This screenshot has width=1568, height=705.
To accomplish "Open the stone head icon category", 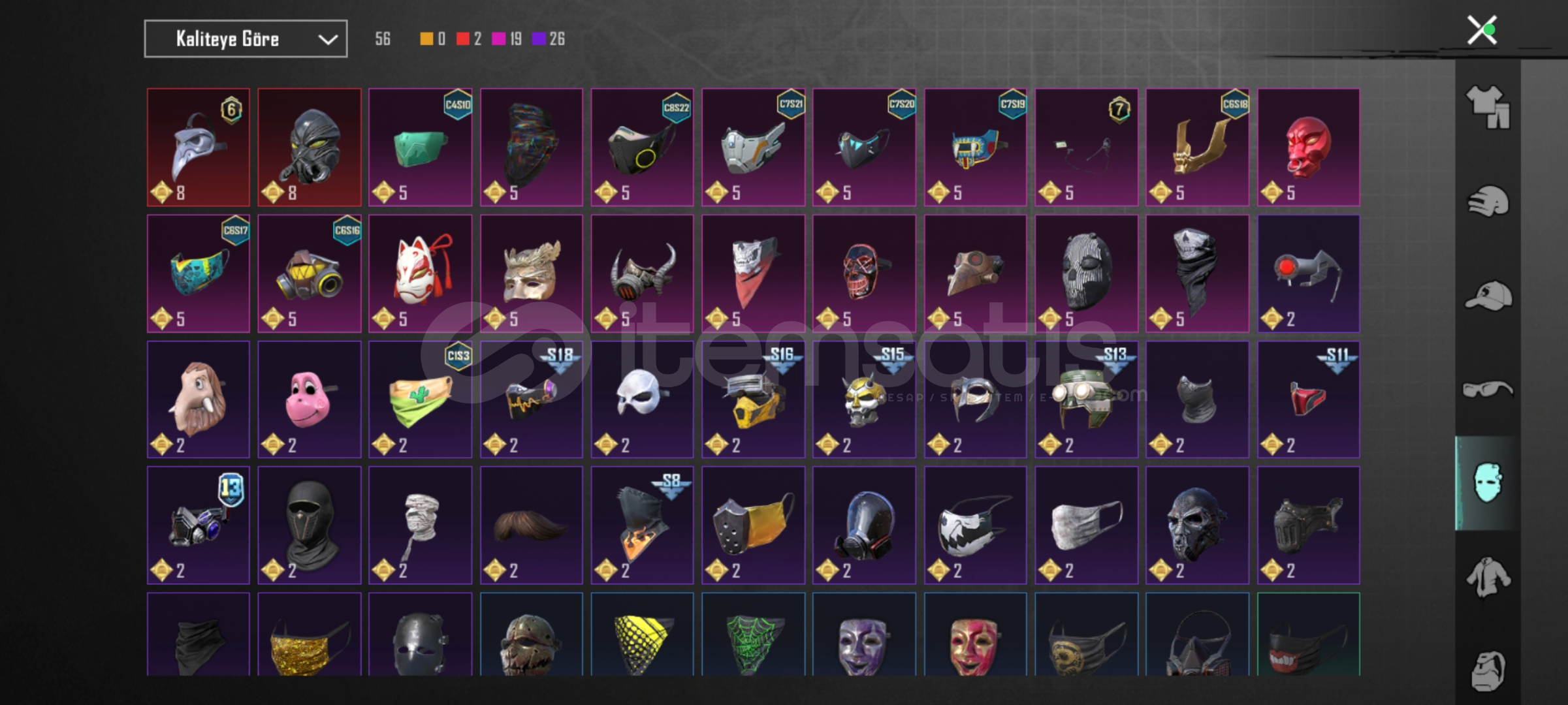I will [1488, 670].
